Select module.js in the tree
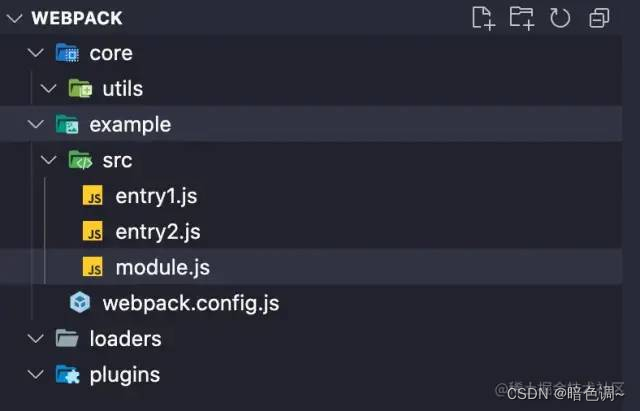This screenshot has width=640, height=411. [162, 267]
